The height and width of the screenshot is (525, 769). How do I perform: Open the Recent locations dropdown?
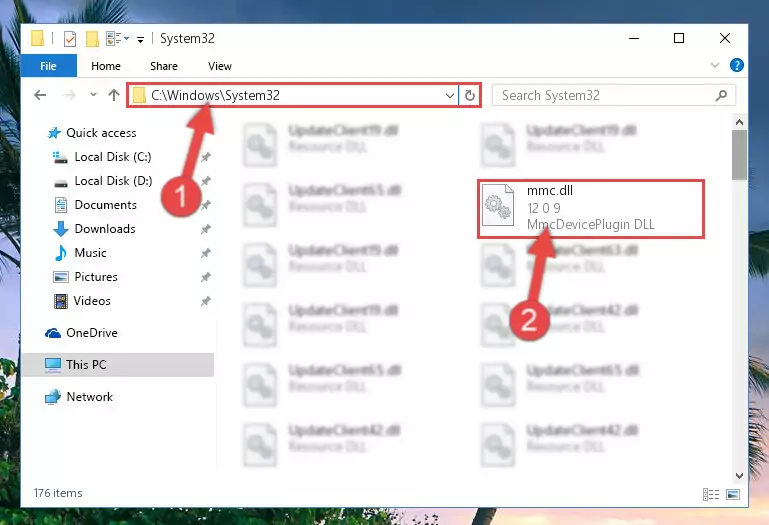tap(93, 95)
